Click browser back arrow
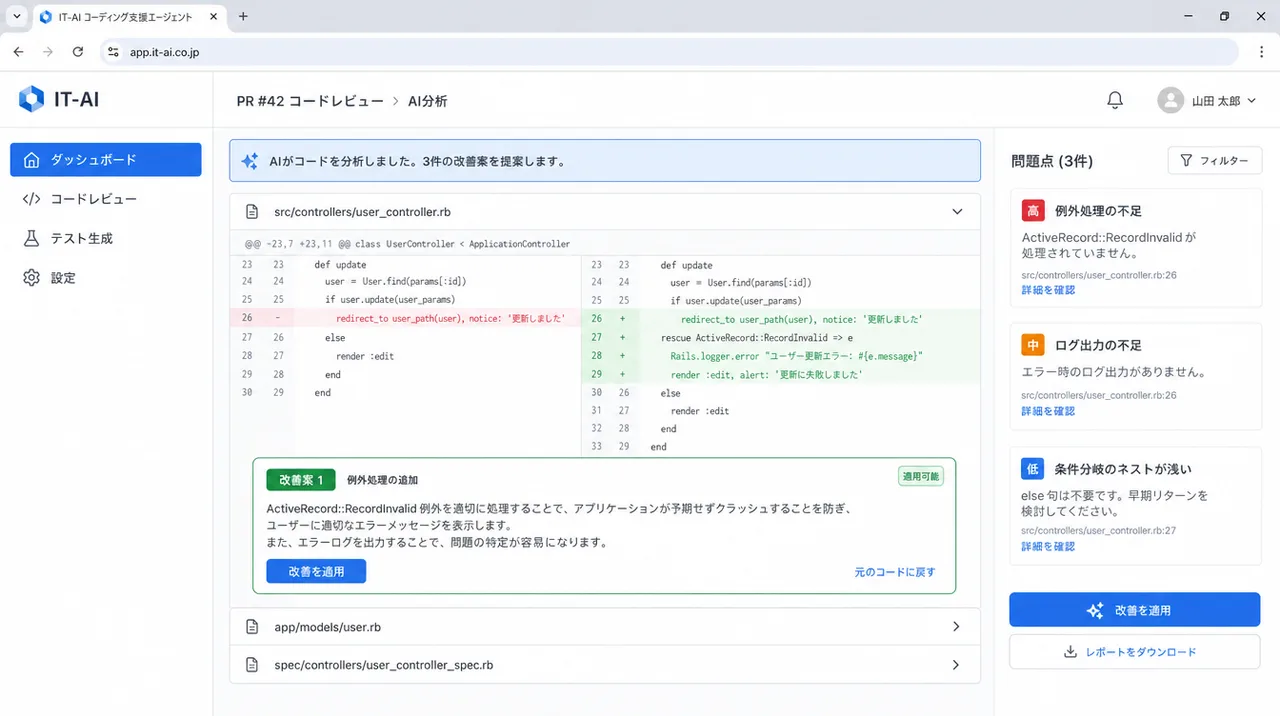 pos(19,52)
